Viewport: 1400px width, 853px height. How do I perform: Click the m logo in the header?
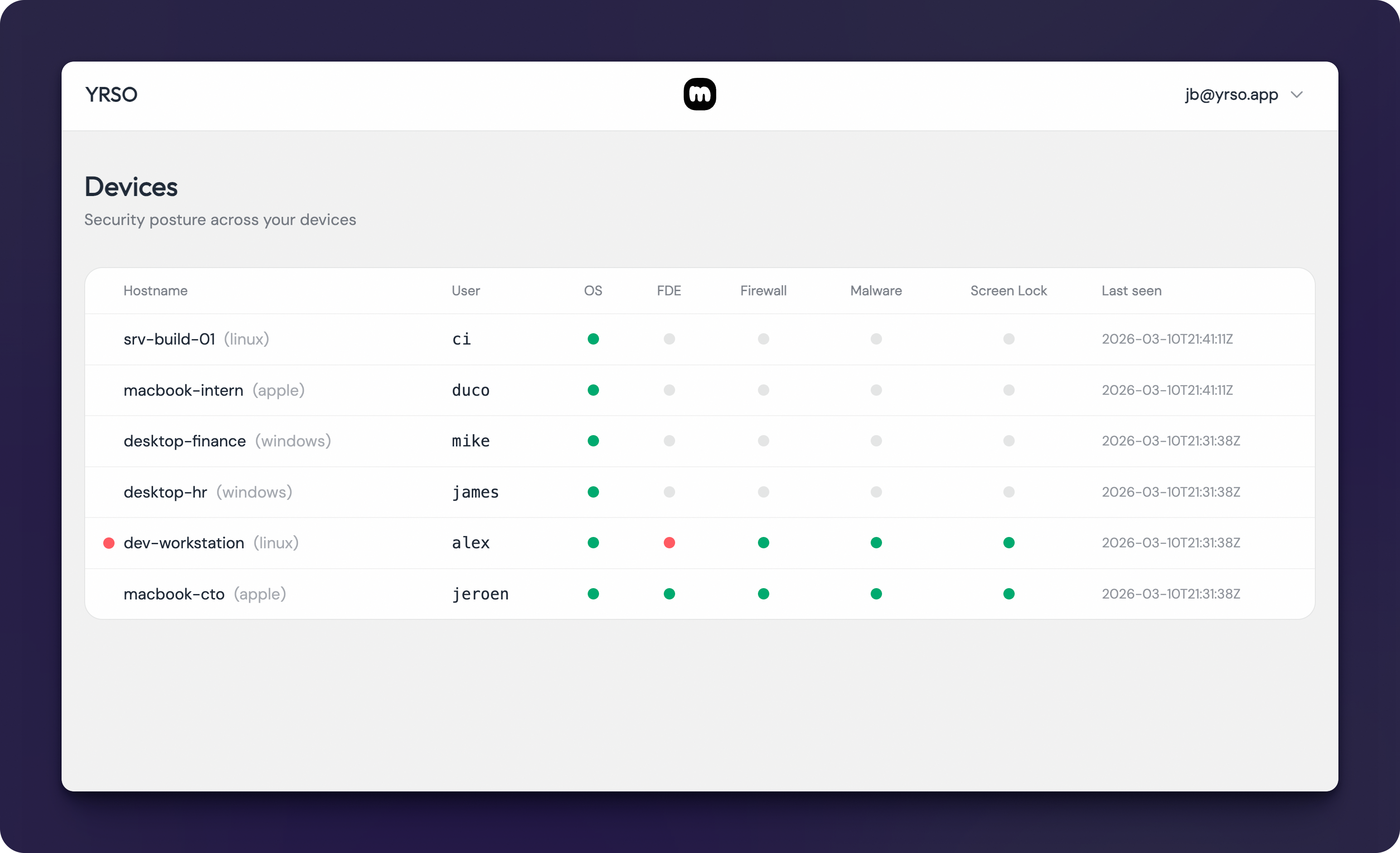coord(700,94)
